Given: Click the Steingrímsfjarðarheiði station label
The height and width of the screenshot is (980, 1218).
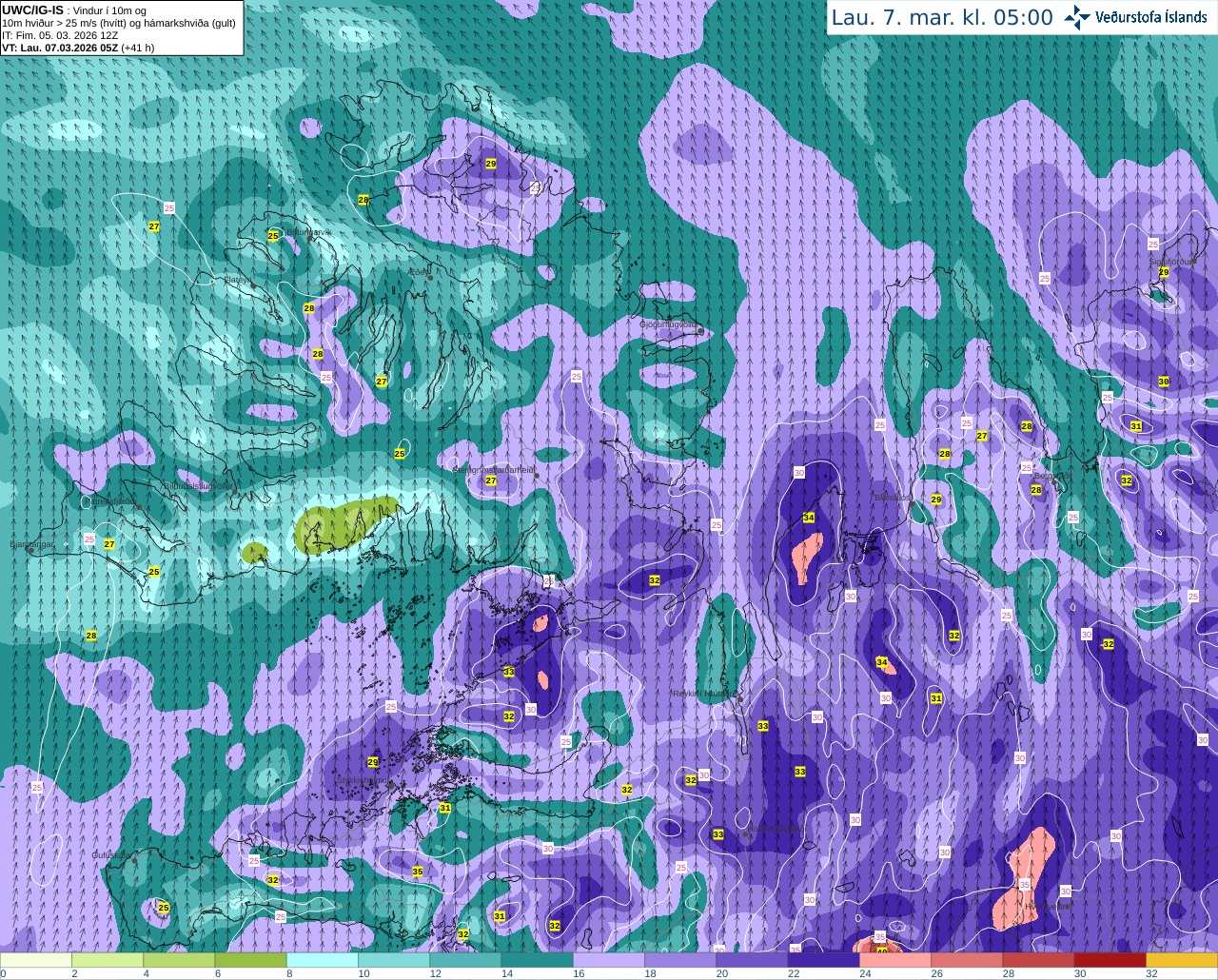Looking at the screenshot, I should point(493,469).
